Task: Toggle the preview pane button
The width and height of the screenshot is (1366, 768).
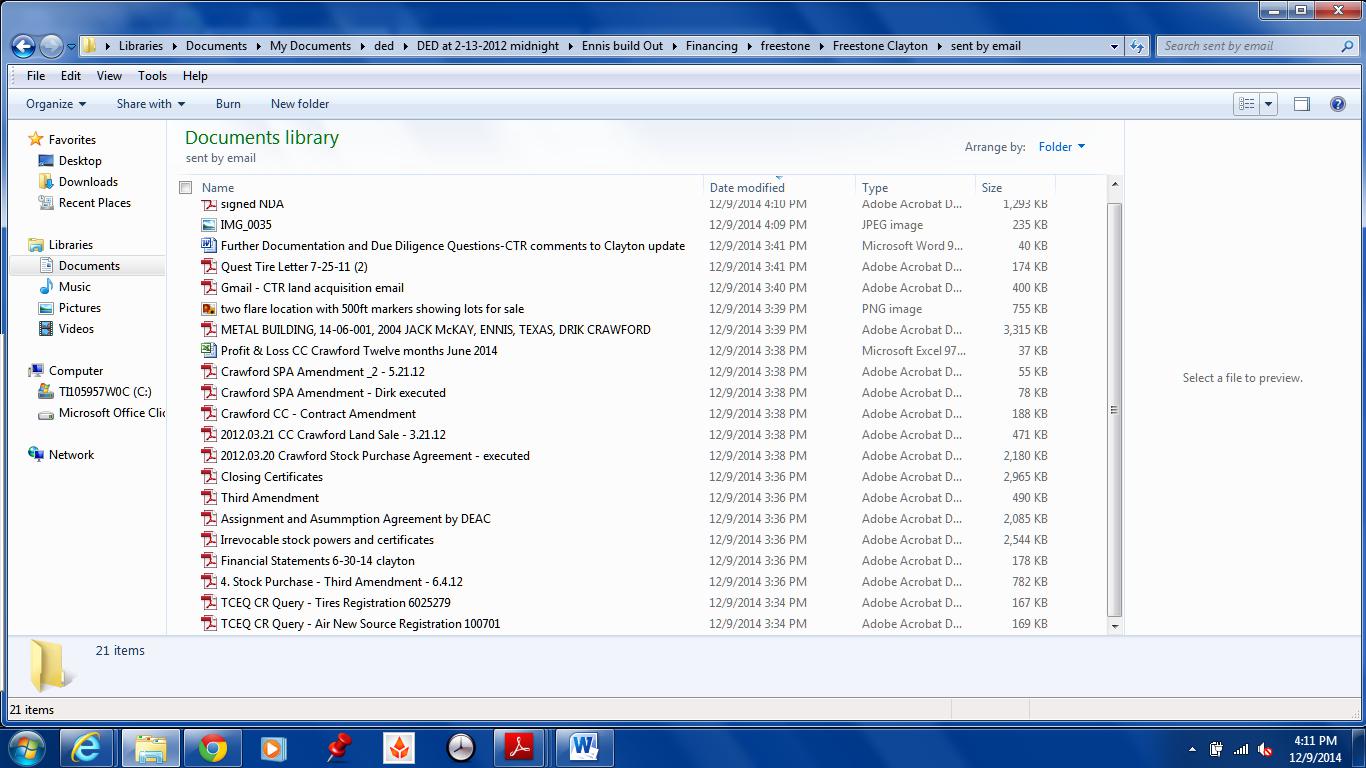Action: tap(1301, 104)
